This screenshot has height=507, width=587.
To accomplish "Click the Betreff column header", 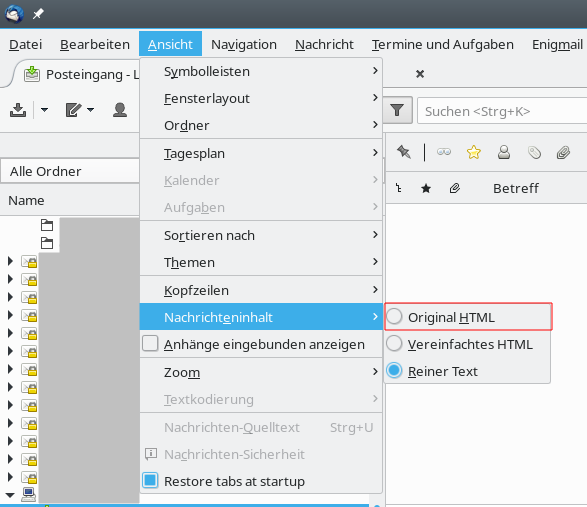I will (x=515, y=188).
